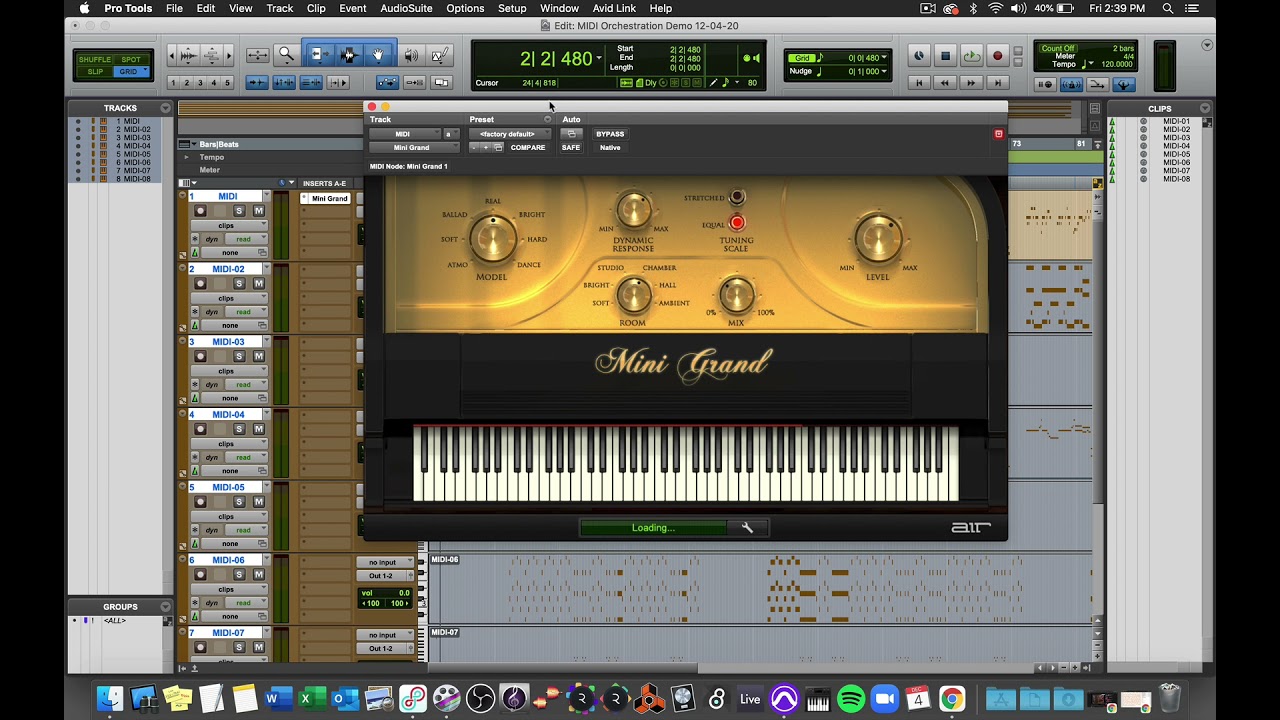Toggle the Wait for Note button
1280x720 pixels.
pyautogui.click(x=1045, y=85)
